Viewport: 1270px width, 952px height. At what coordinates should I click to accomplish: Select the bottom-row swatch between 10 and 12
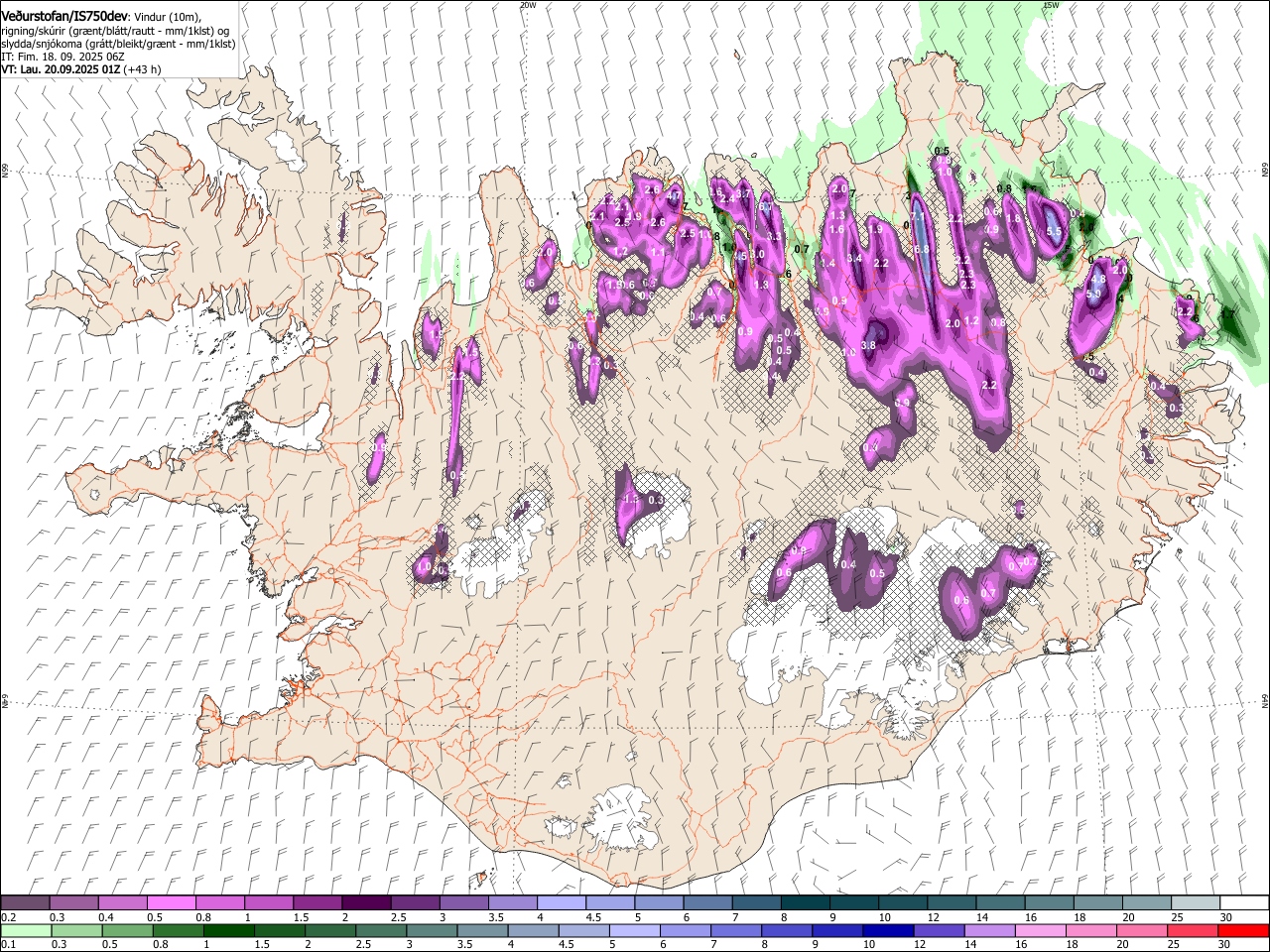(889, 930)
